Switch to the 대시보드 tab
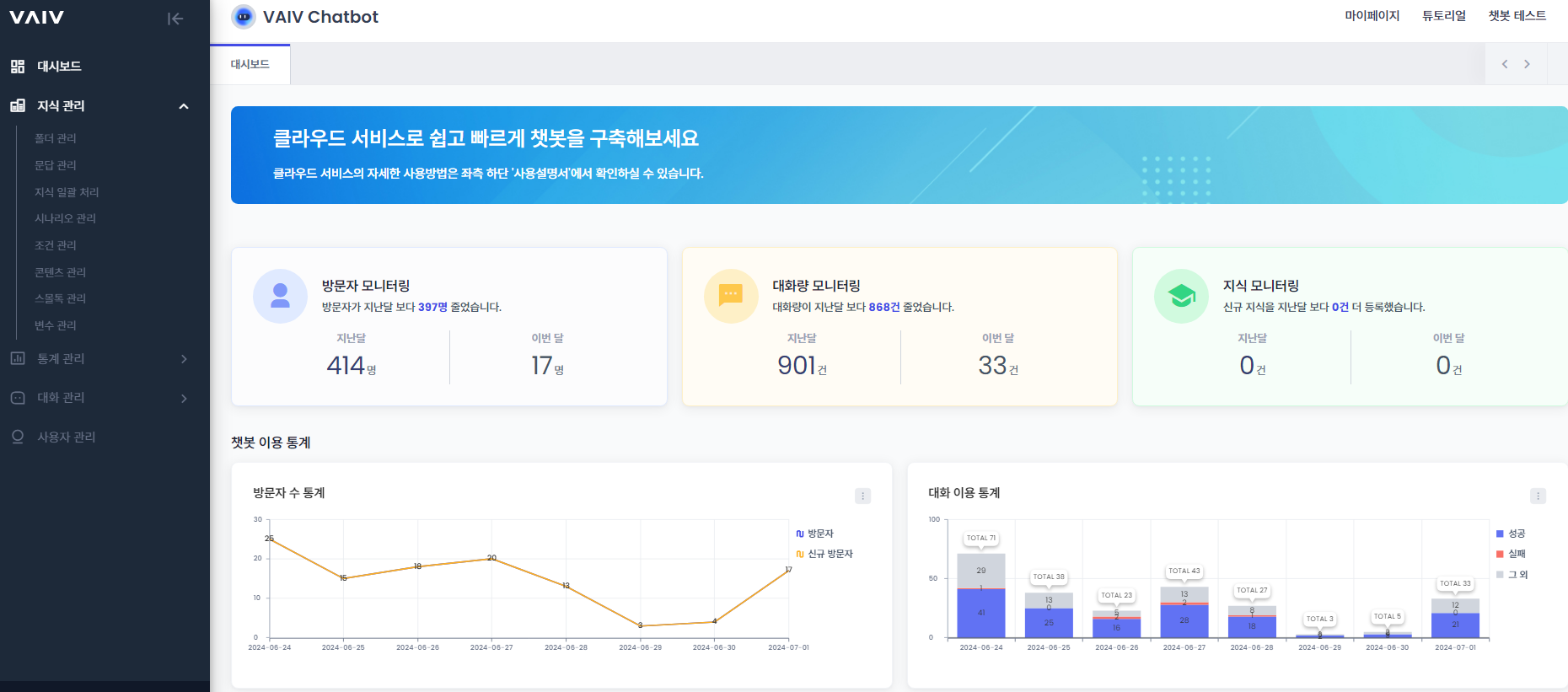 tap(250, 64)
